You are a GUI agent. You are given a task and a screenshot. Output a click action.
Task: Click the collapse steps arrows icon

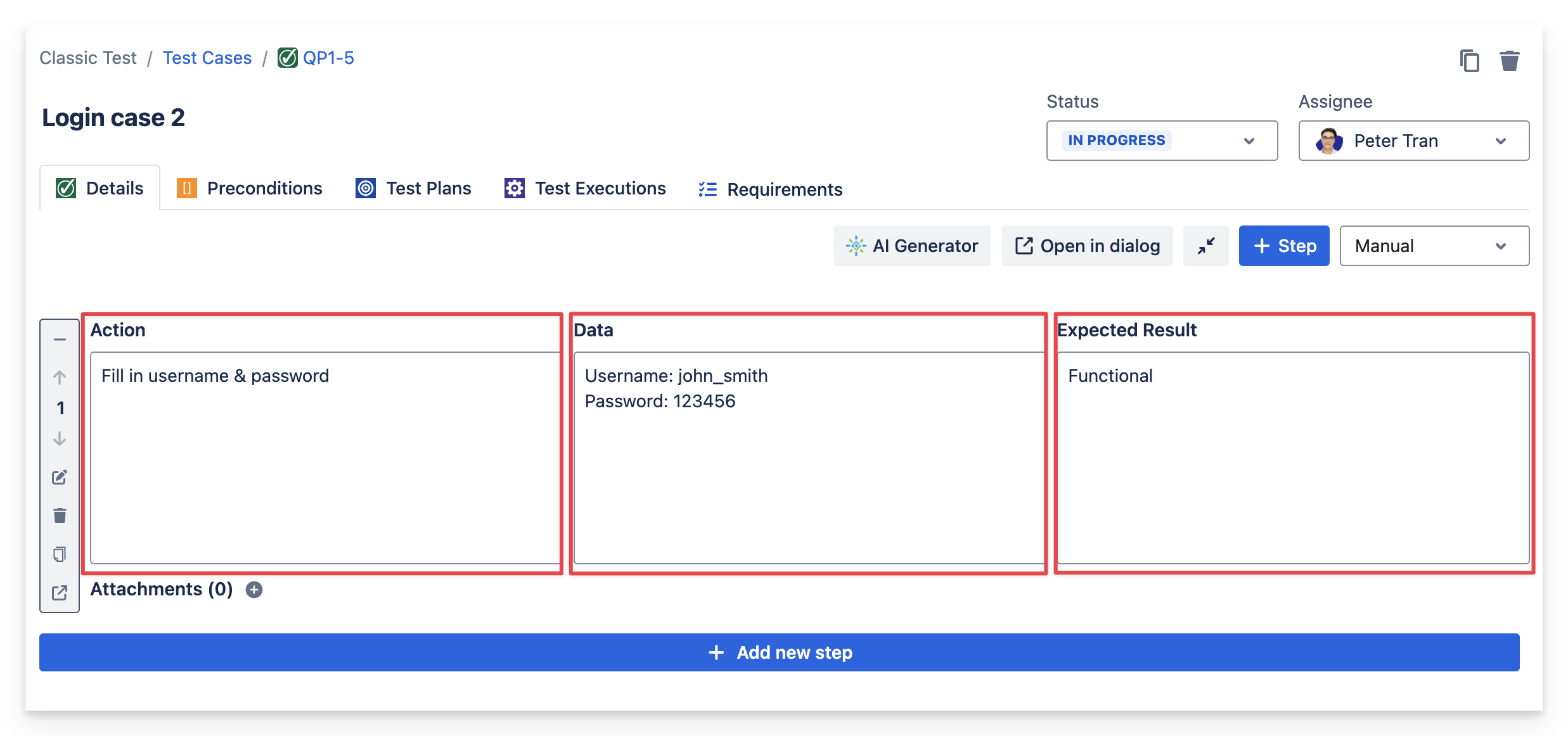tap(1205, 246)
